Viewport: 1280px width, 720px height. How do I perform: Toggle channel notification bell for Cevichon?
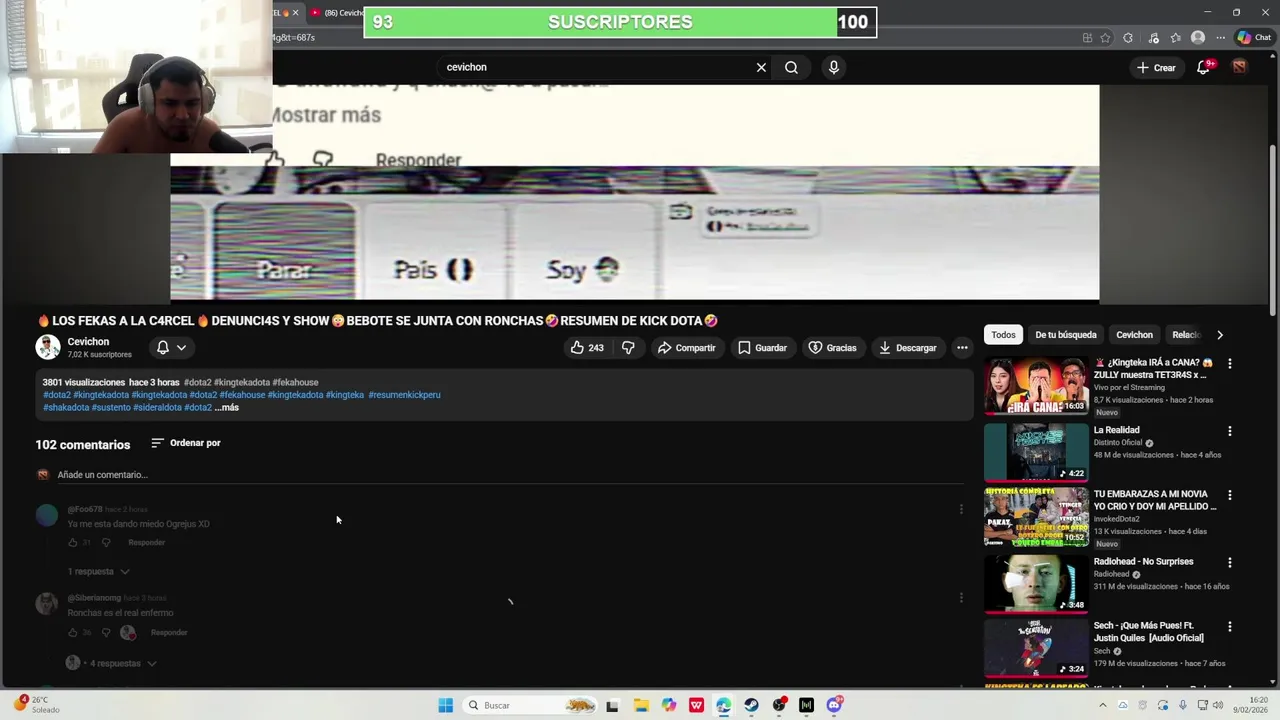[163, 347]
